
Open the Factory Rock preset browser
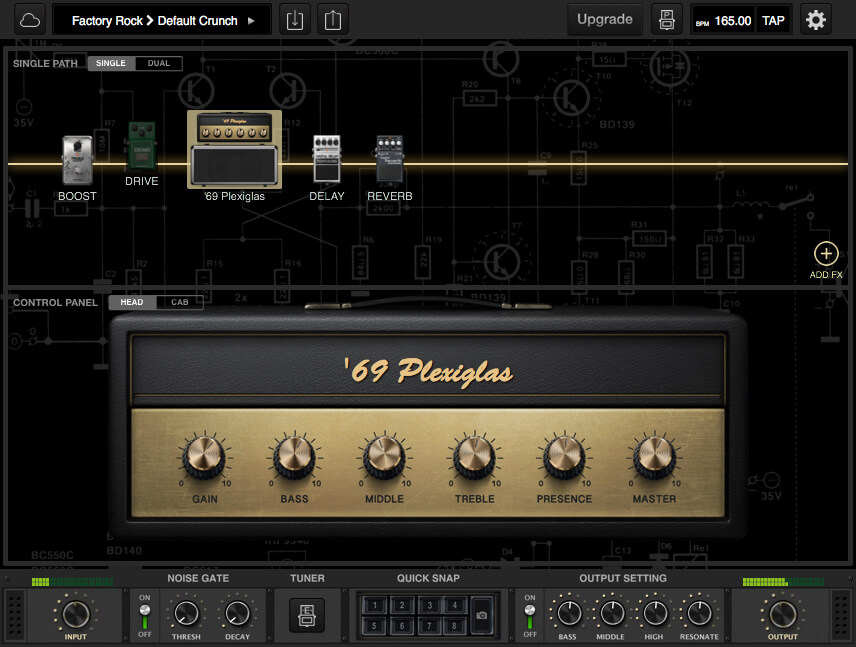click(x=107, y=21)
